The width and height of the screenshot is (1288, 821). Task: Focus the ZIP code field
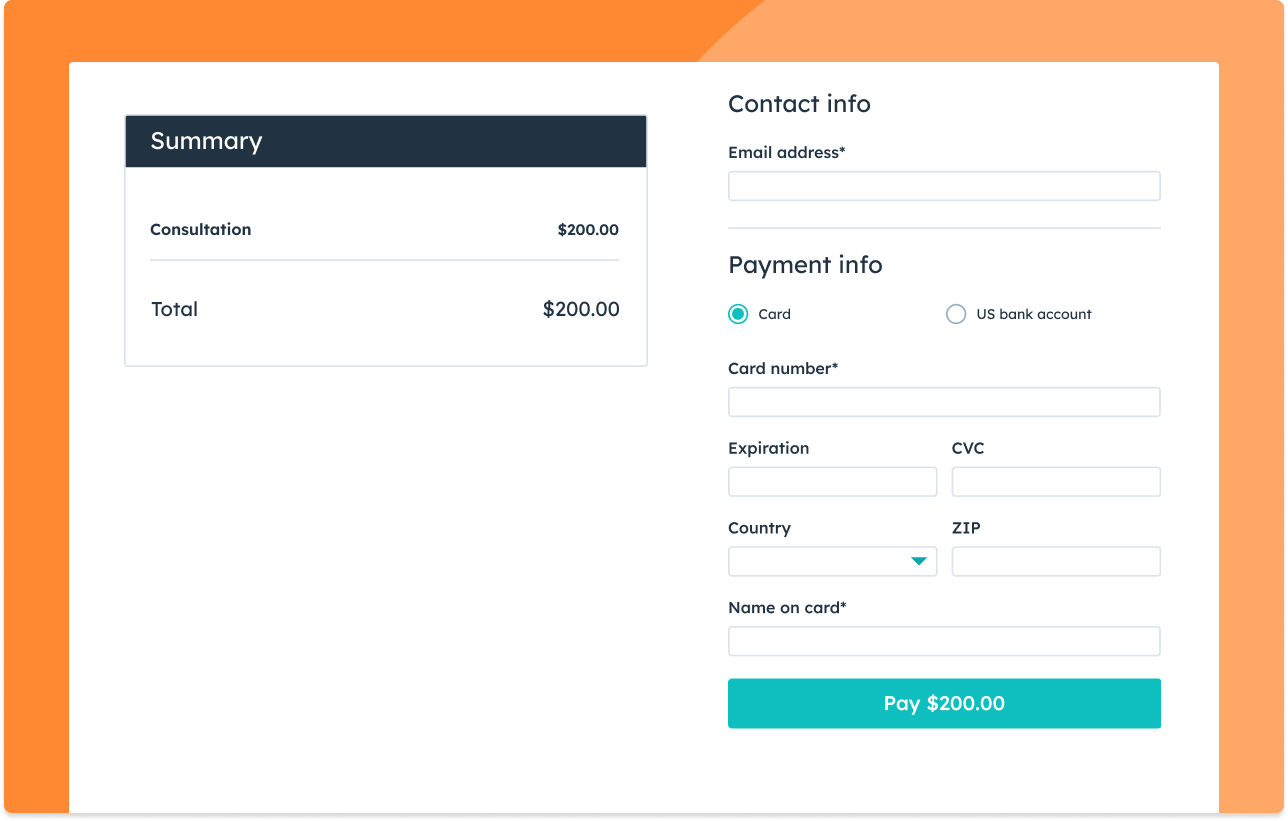1056,562
